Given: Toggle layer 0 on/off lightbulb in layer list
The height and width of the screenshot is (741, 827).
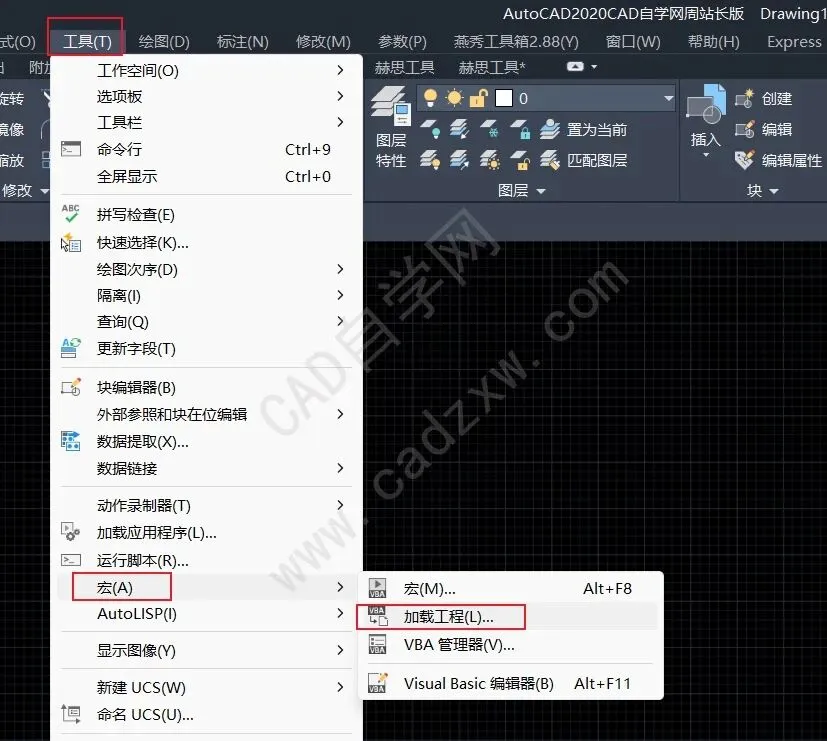Looking at the screenshot, I should [x=430, y=98].
